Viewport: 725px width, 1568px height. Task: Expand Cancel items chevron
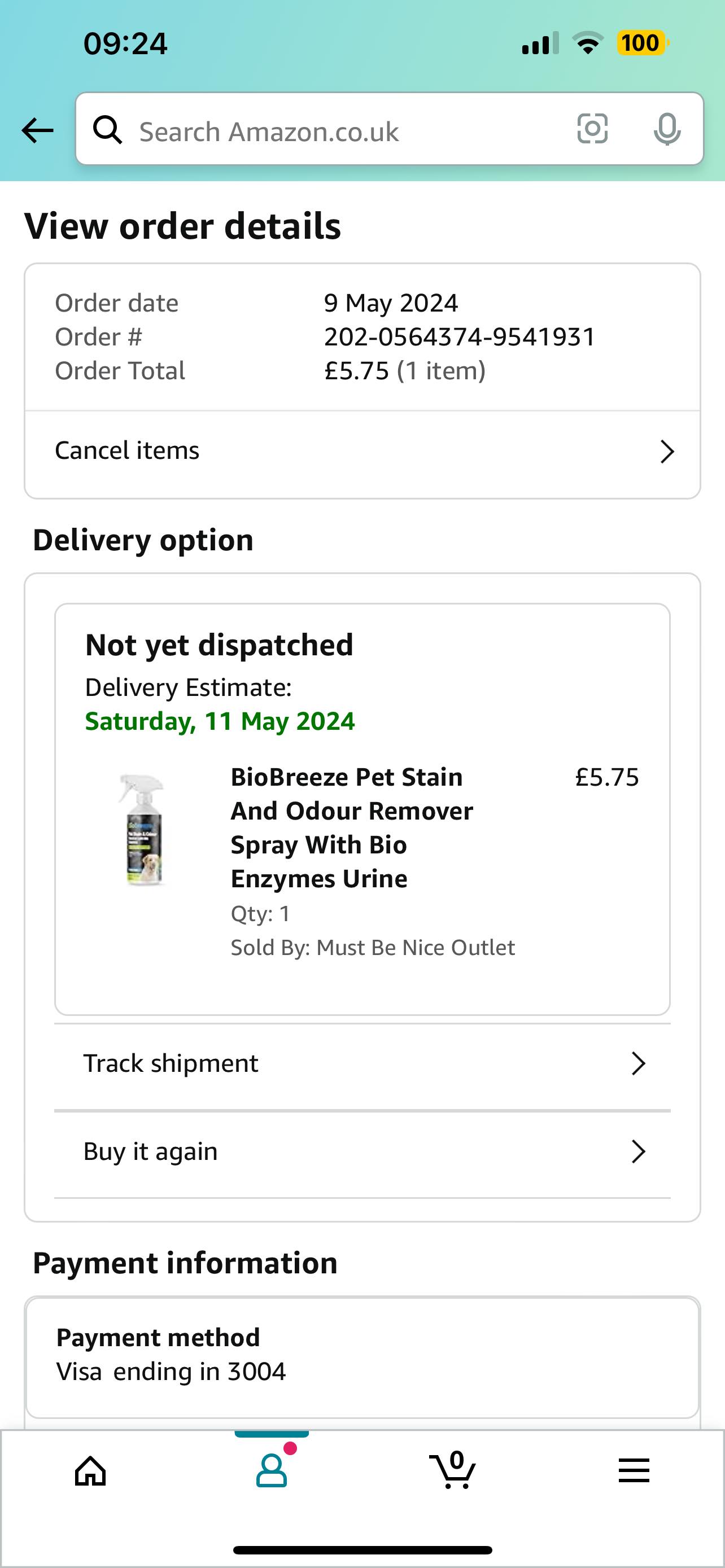coord(667,452)
